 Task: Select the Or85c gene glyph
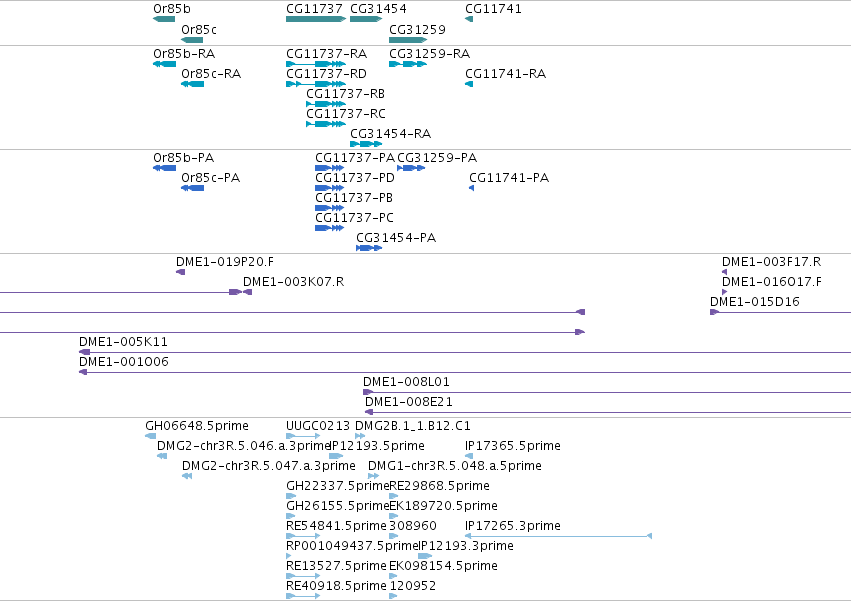pos(192,40)
